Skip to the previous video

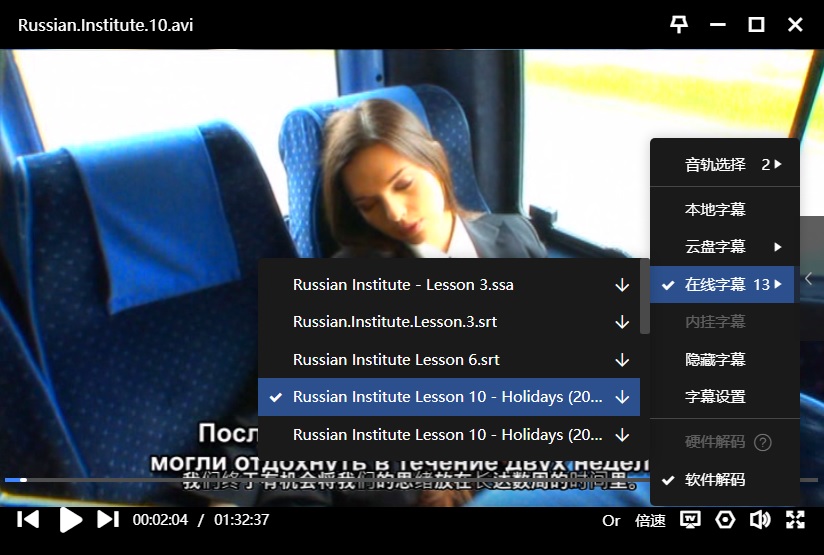(29, 519)
